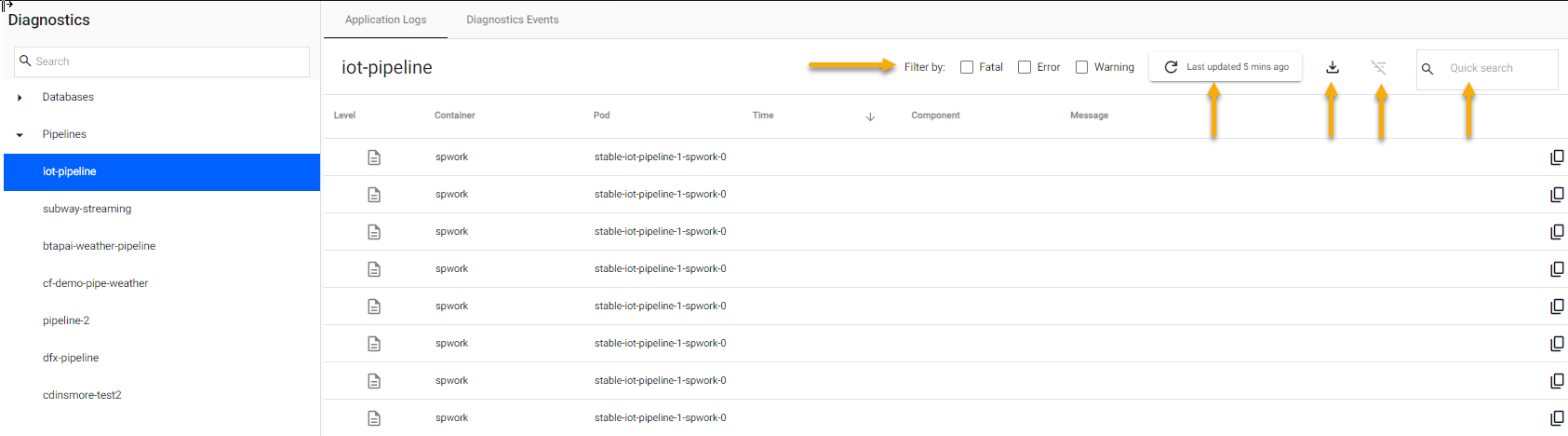The height and width of the screenshot is (436, 1568).
Task: Enable the Warning filter checkbox
Action: click(x=1081, y=67)
